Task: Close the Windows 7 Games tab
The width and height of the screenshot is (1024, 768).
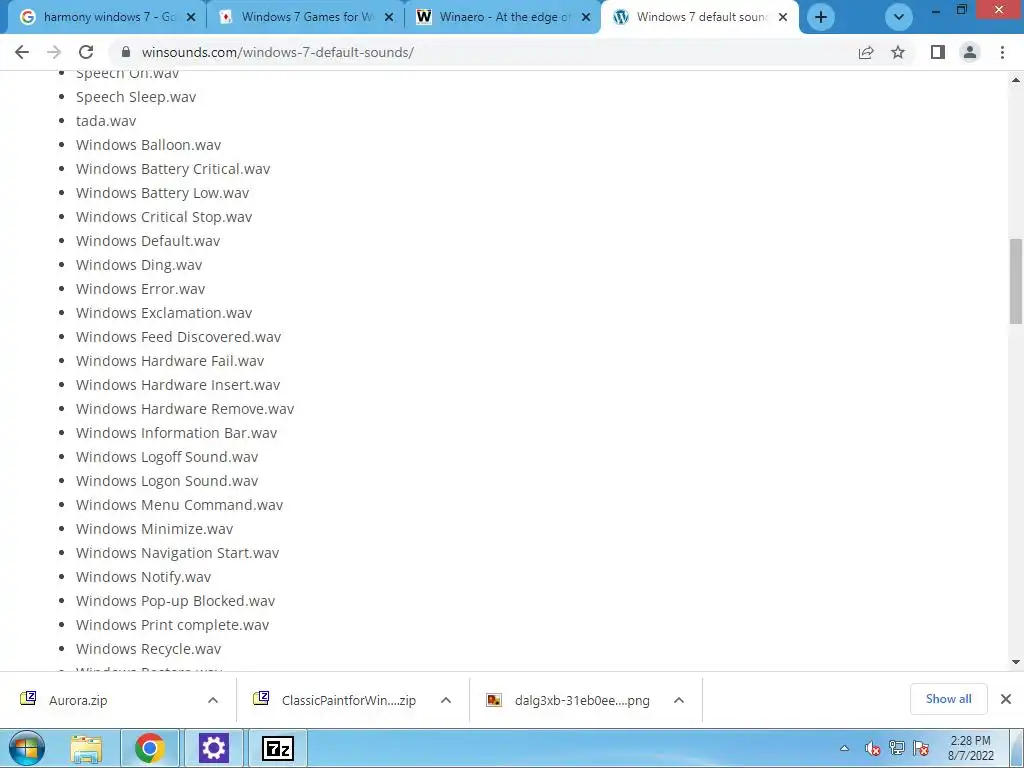Action: click(x=389, y=18)
